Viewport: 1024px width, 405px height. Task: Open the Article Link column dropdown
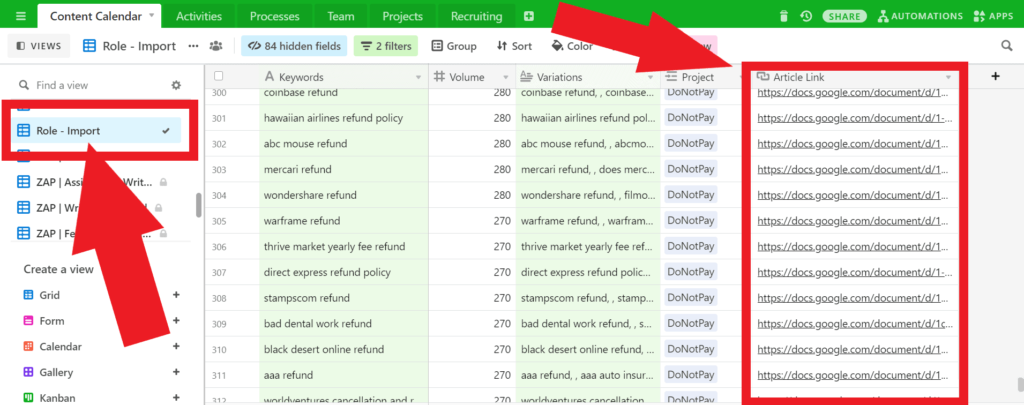tap(948, 77)
